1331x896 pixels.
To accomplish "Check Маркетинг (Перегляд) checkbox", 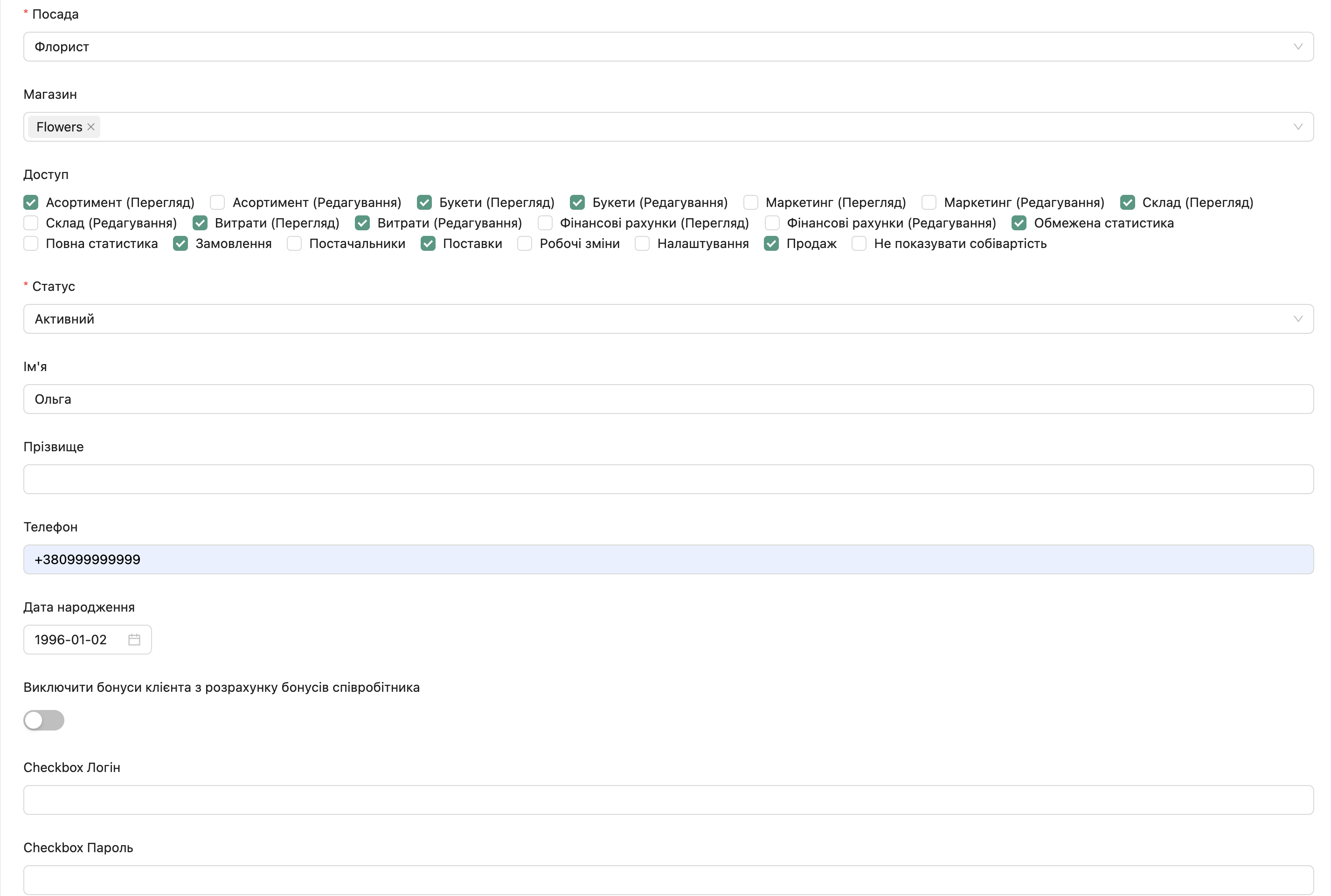I will coord(750,202).
